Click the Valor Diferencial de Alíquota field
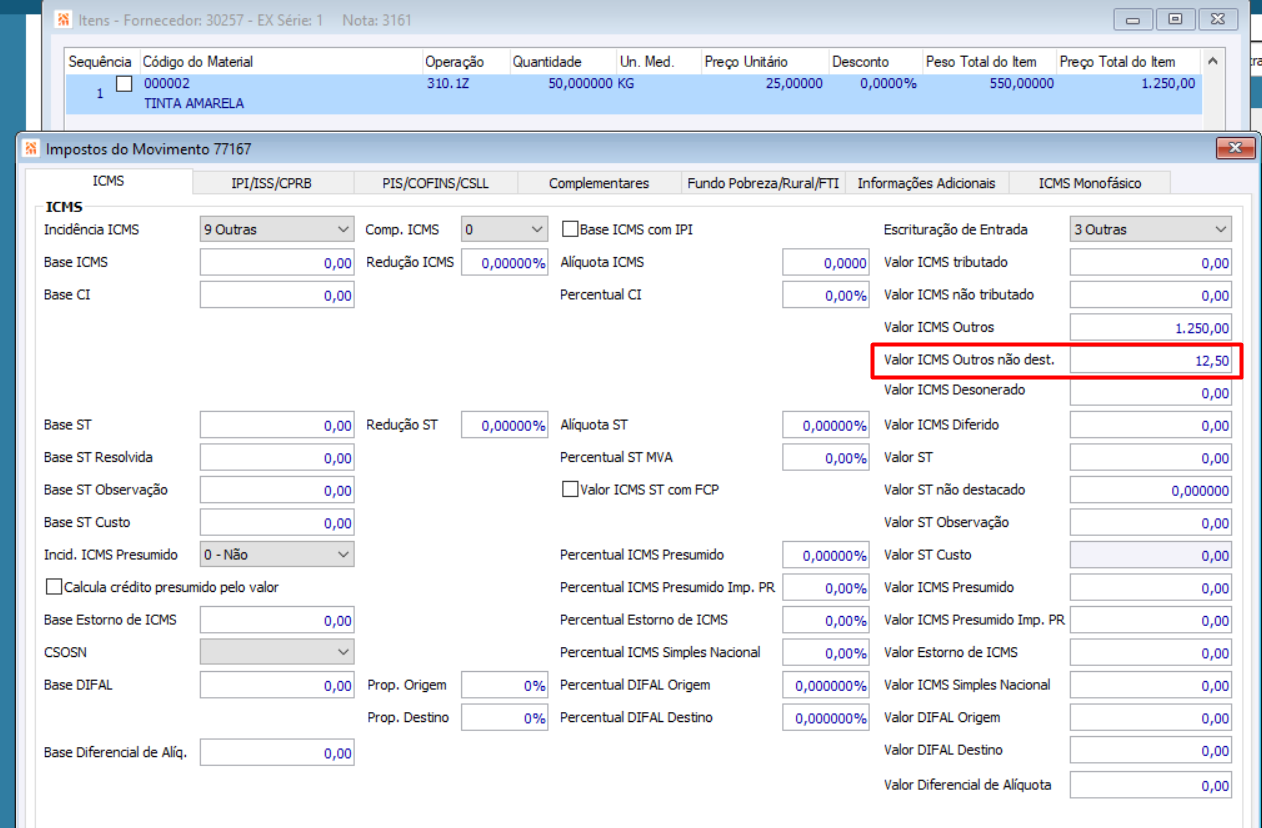 (1150, 785)
